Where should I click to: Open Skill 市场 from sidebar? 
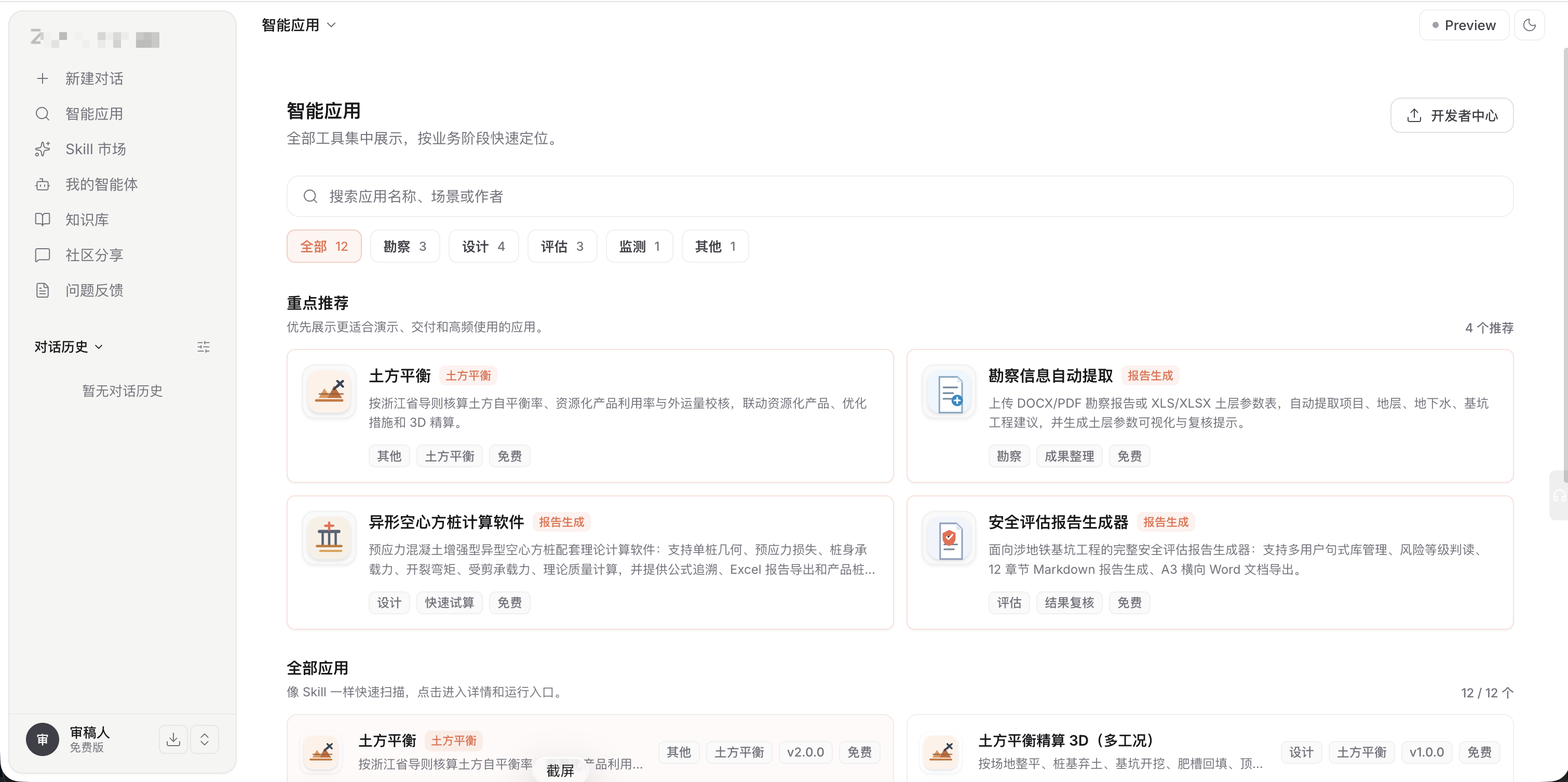[123, 149]
